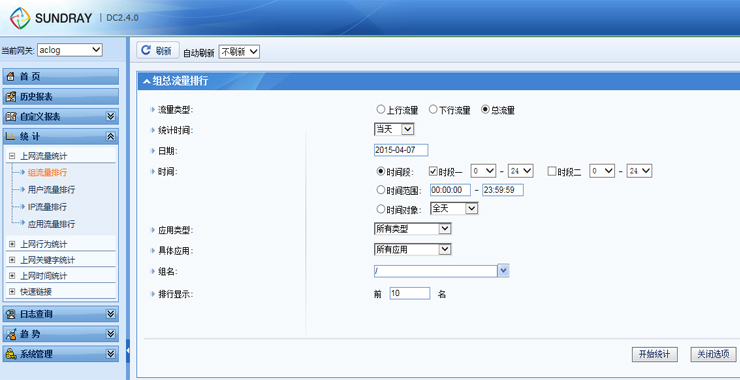The image size is (740, 380).
Task: Open the 时段一 start hour dropdown
Action: click(483, 171)
